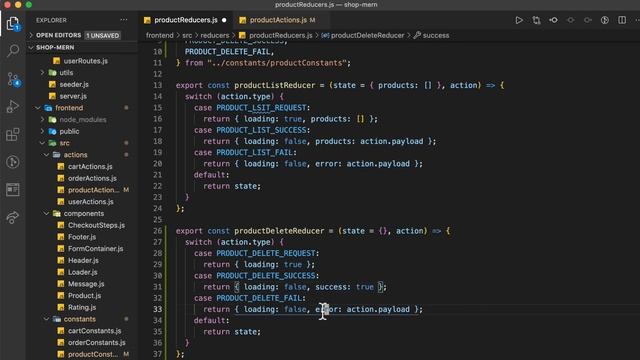The height and width of the screenshot is (360, 640).
Task: Click the timeline history icon in editor toolbar
Action: coord(605,20)
